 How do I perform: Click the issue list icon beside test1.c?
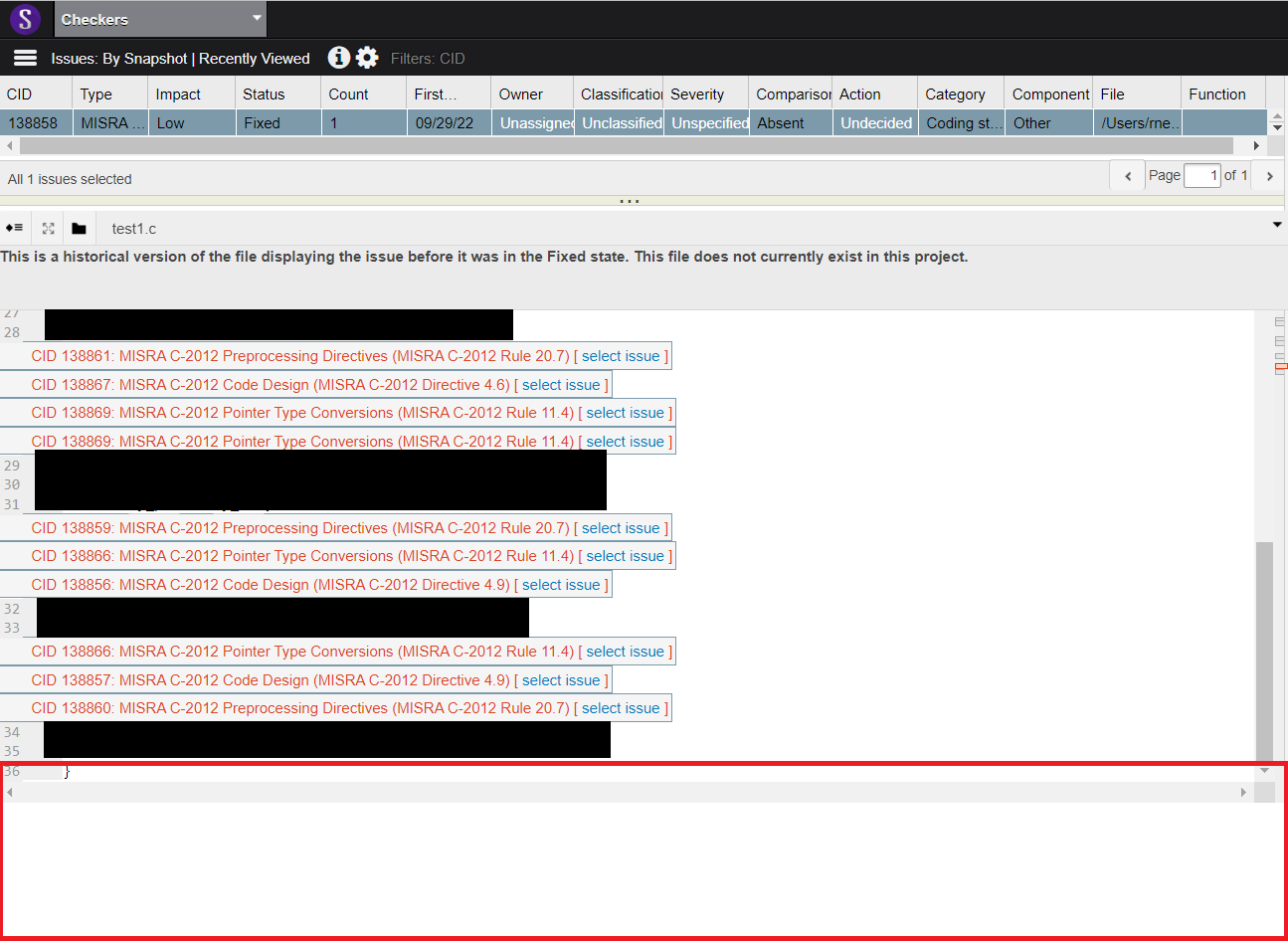click(15, 228)
